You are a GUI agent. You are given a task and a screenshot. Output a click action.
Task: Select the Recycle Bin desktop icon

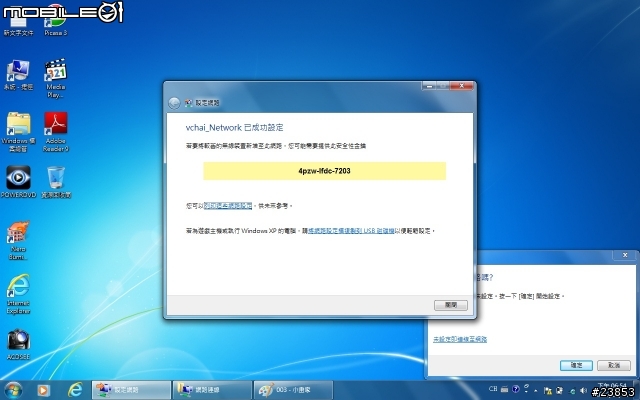point(56,182)
